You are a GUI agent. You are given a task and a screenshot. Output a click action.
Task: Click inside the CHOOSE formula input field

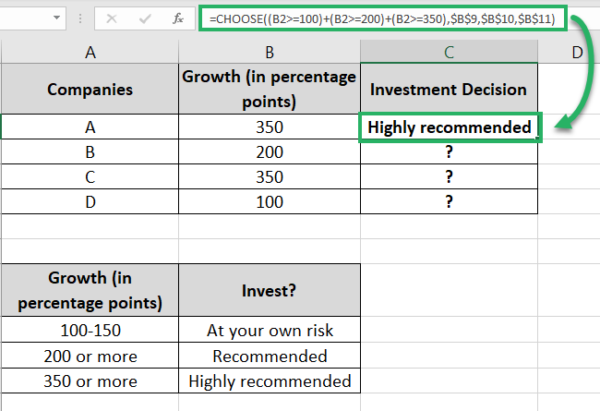pyautogui.click(x=383, y=18)
